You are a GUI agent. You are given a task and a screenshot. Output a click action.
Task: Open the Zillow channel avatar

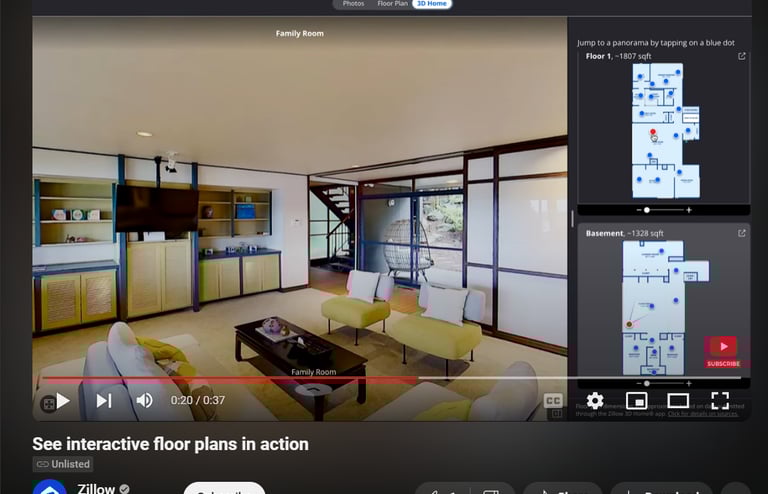coord(49,487)
